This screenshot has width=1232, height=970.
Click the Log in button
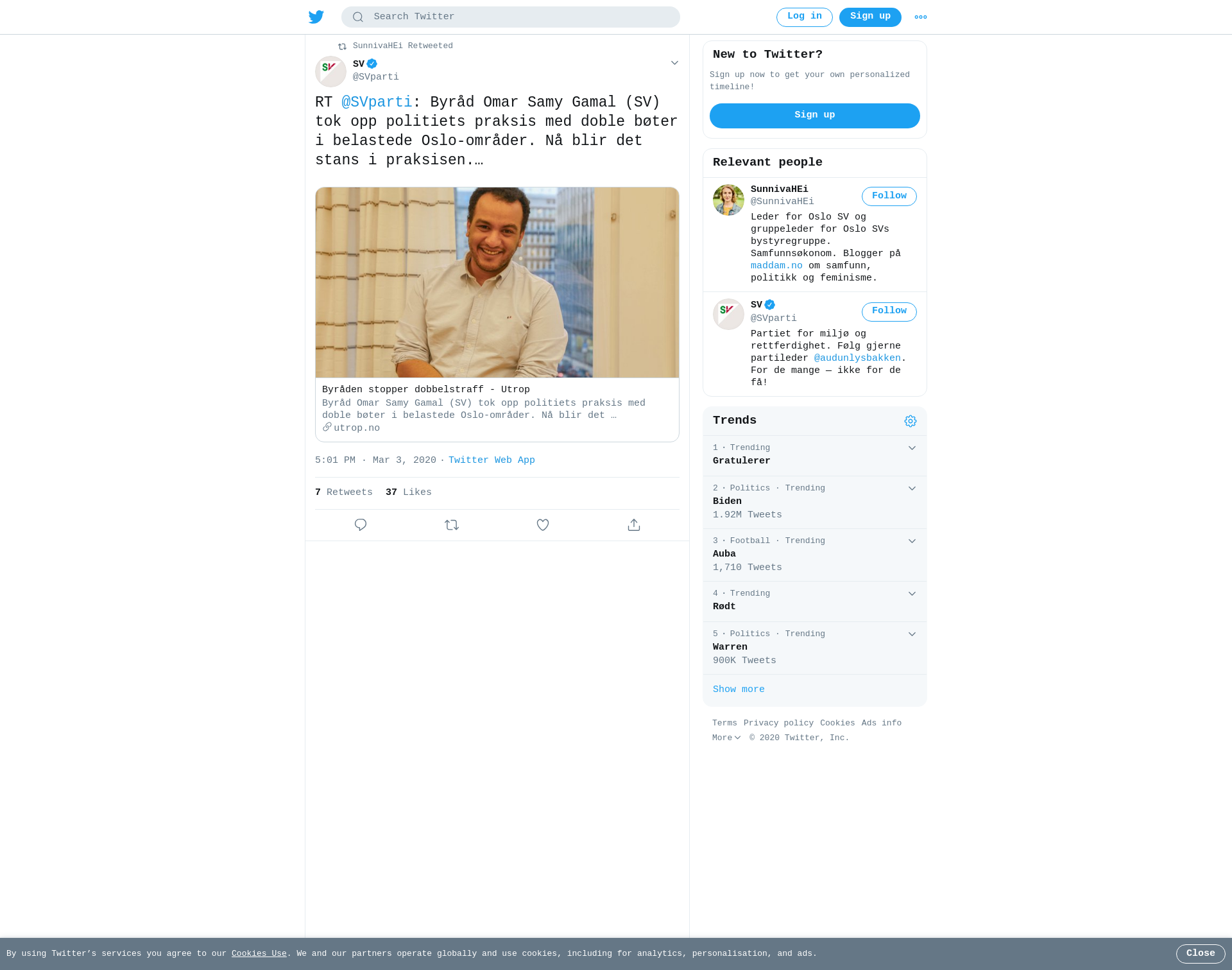805,17
